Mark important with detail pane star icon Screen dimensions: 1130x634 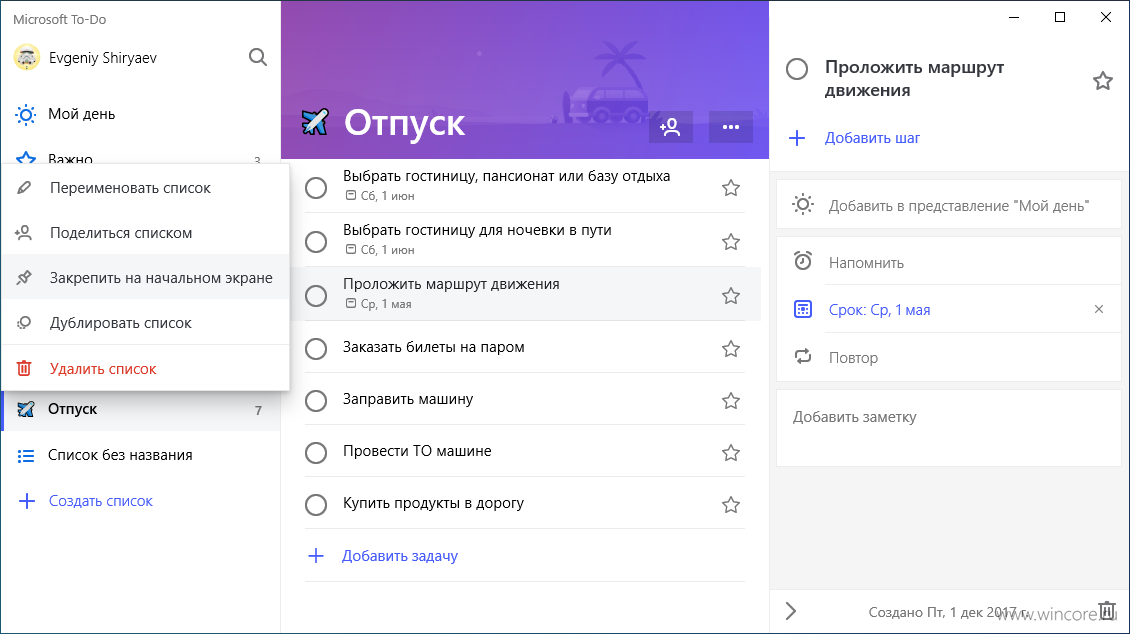1103,81
